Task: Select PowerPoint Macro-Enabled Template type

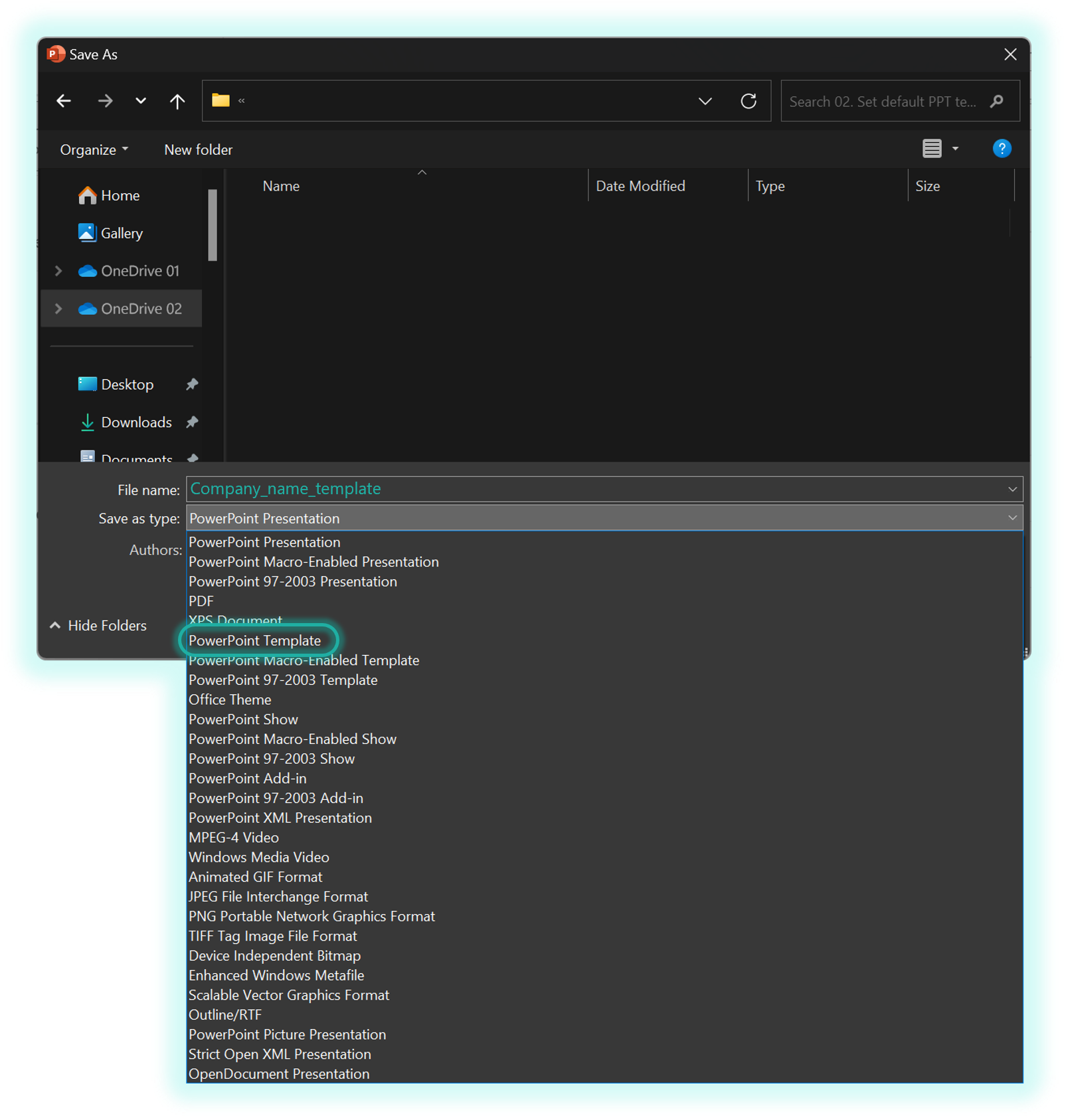Action: click(x=604, y=661)
